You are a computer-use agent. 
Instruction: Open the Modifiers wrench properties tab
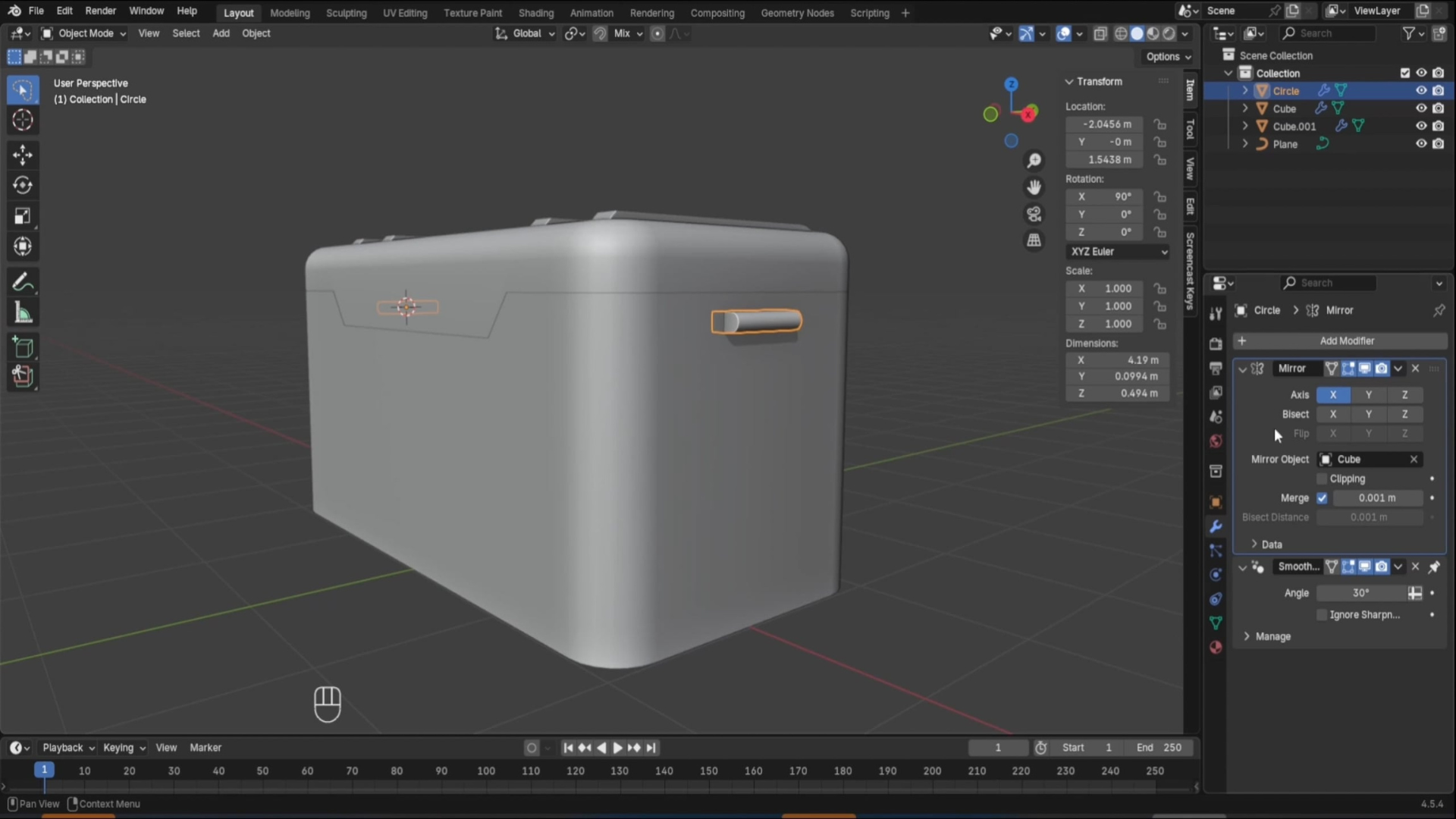click(x=1216, y=526)
